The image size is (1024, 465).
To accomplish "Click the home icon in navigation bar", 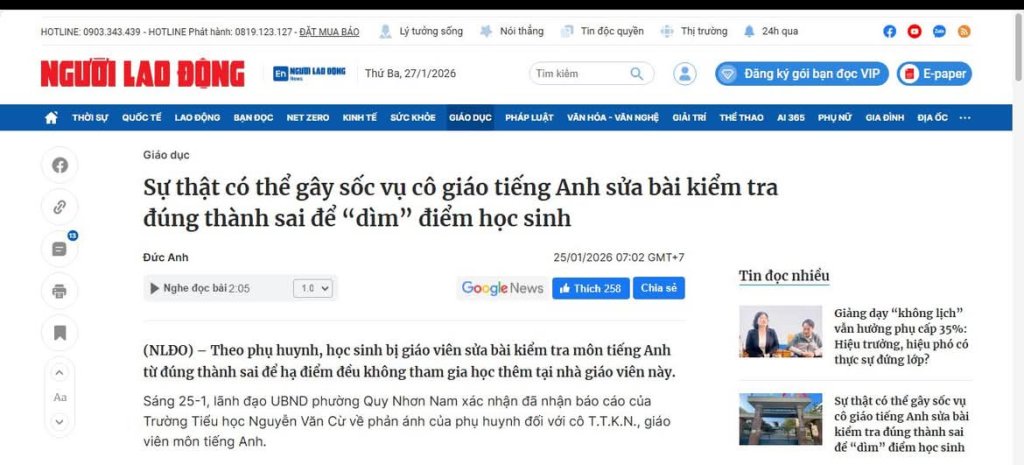I will coord(51,118).
